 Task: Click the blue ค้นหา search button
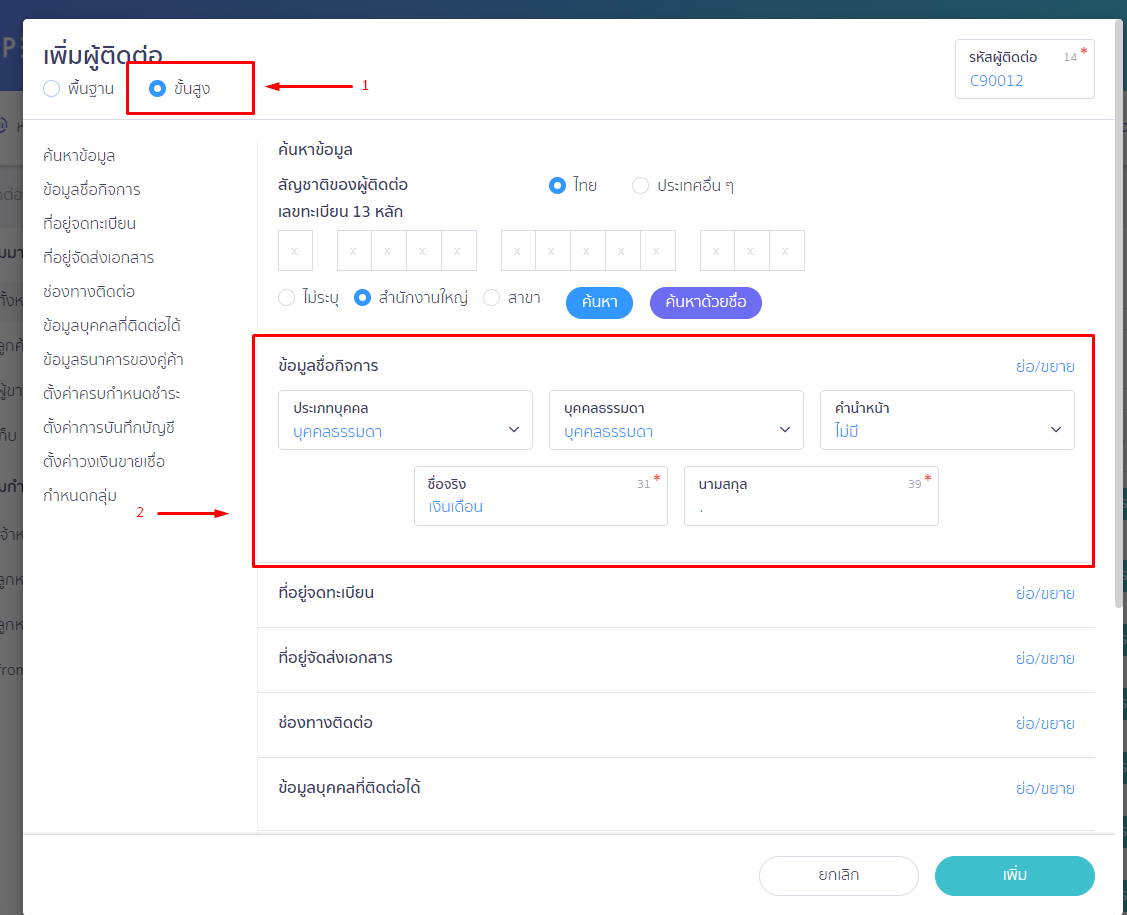click(599, 302)
